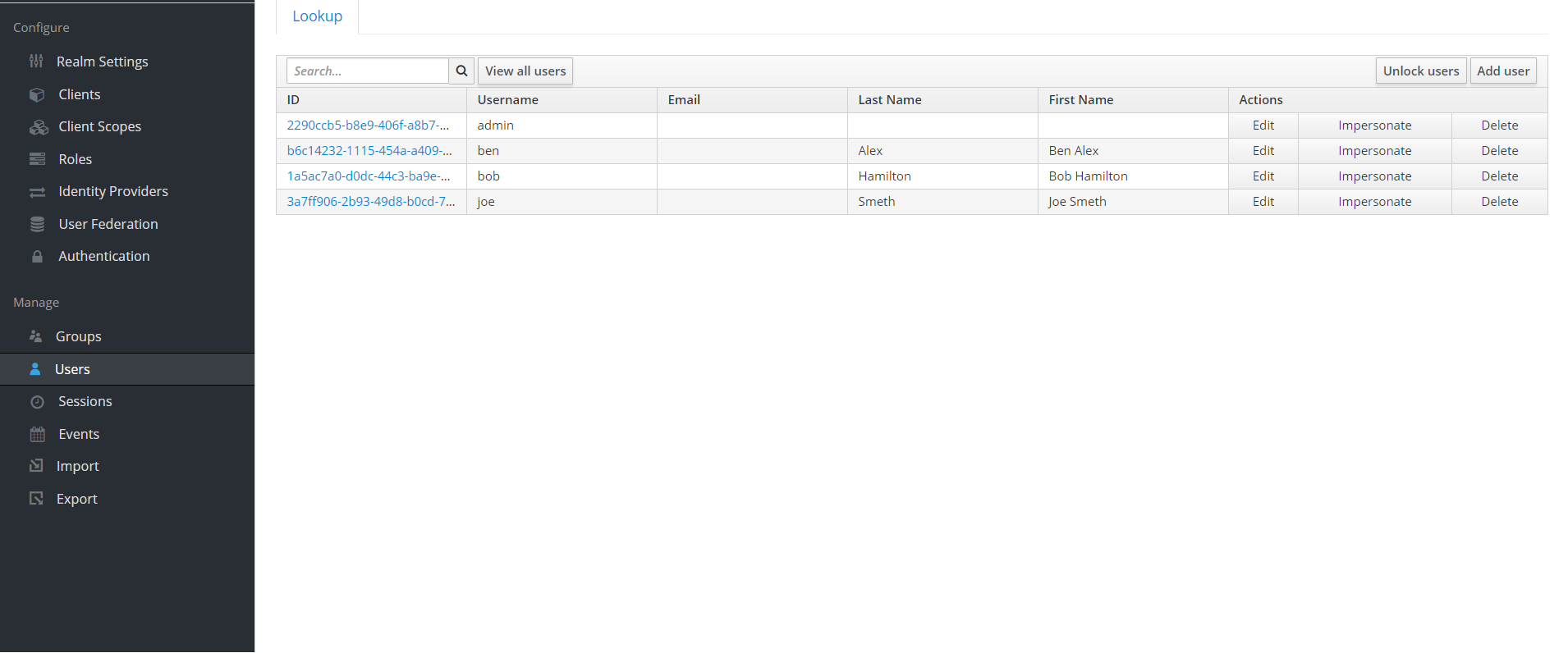Image resolution: width=1568 pixels, height=653 pixels.
Task: Click the Roles icon in the sidebar
Action: coord(37,158)
